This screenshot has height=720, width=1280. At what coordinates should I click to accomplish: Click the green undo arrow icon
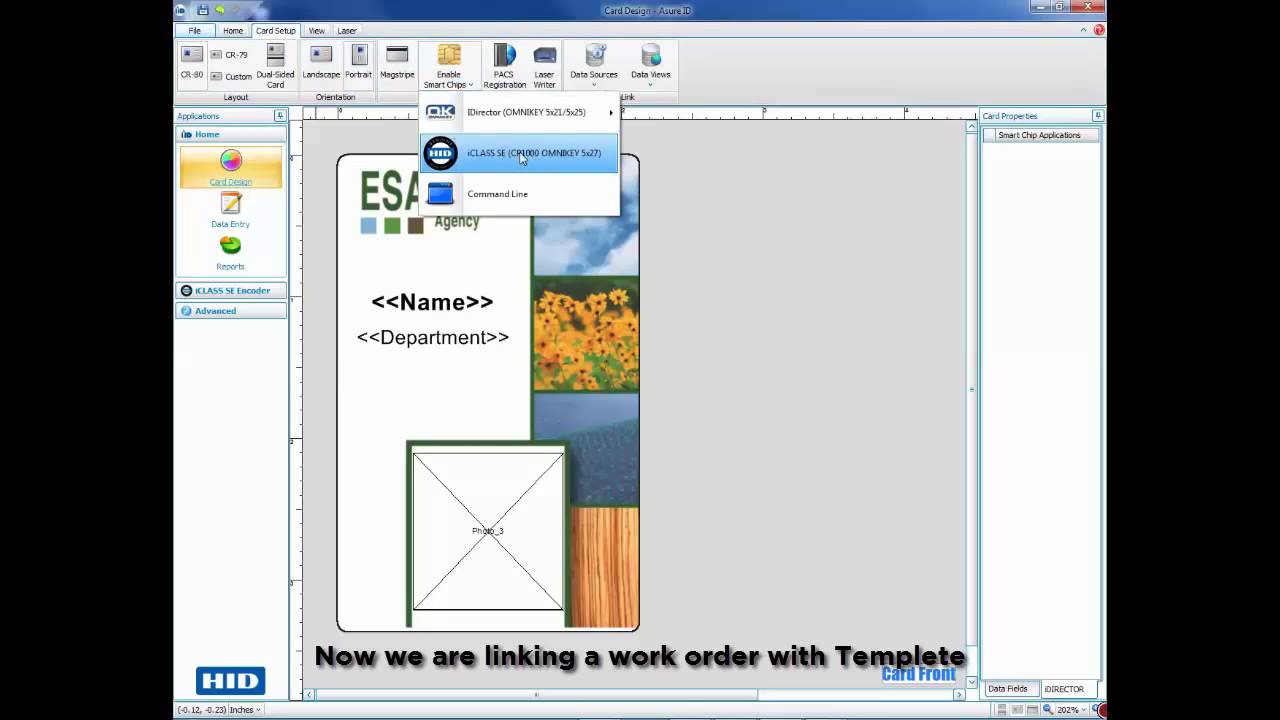pyautogui.click(x=220, y=10)
